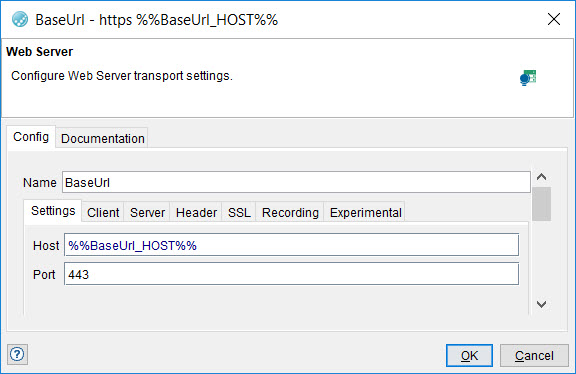Click the 'Port' label
The width and height of the screenshot is (576, 374).
coord(44,274)
